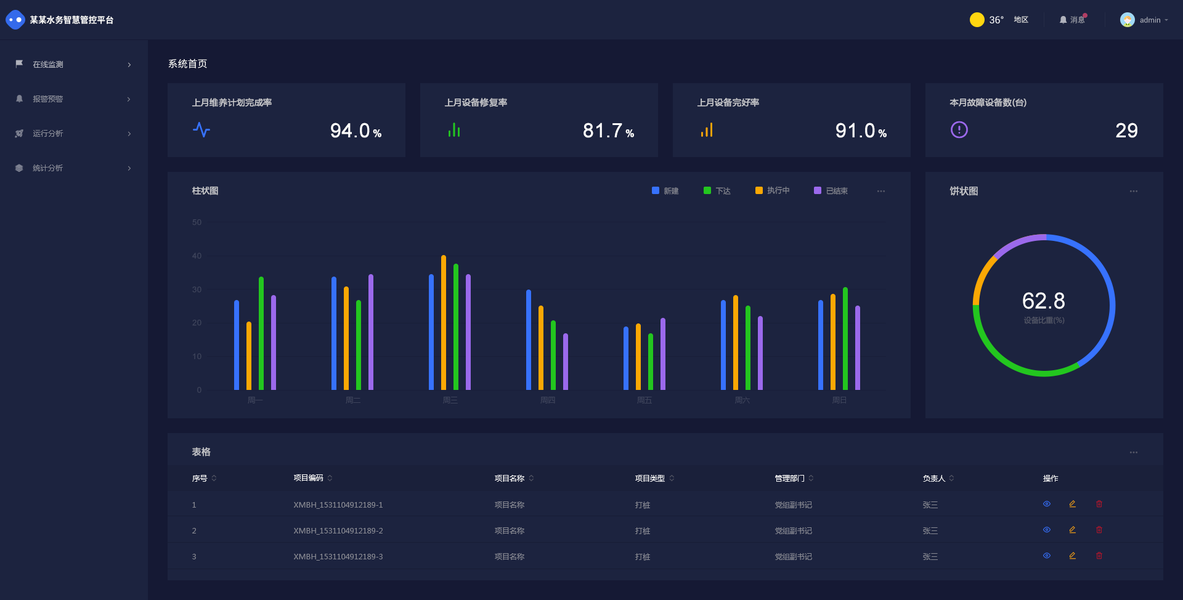1183x600 pixels.
Task: Click the rocket icon beside 运行分析
Action: click(x=19, y=134)
